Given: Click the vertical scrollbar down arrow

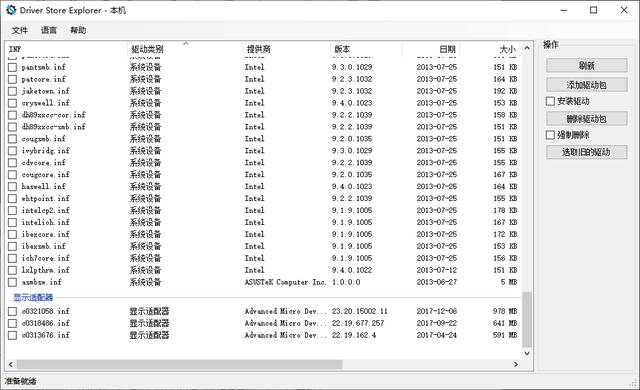Looking at the screenshot, I should 527,353.
